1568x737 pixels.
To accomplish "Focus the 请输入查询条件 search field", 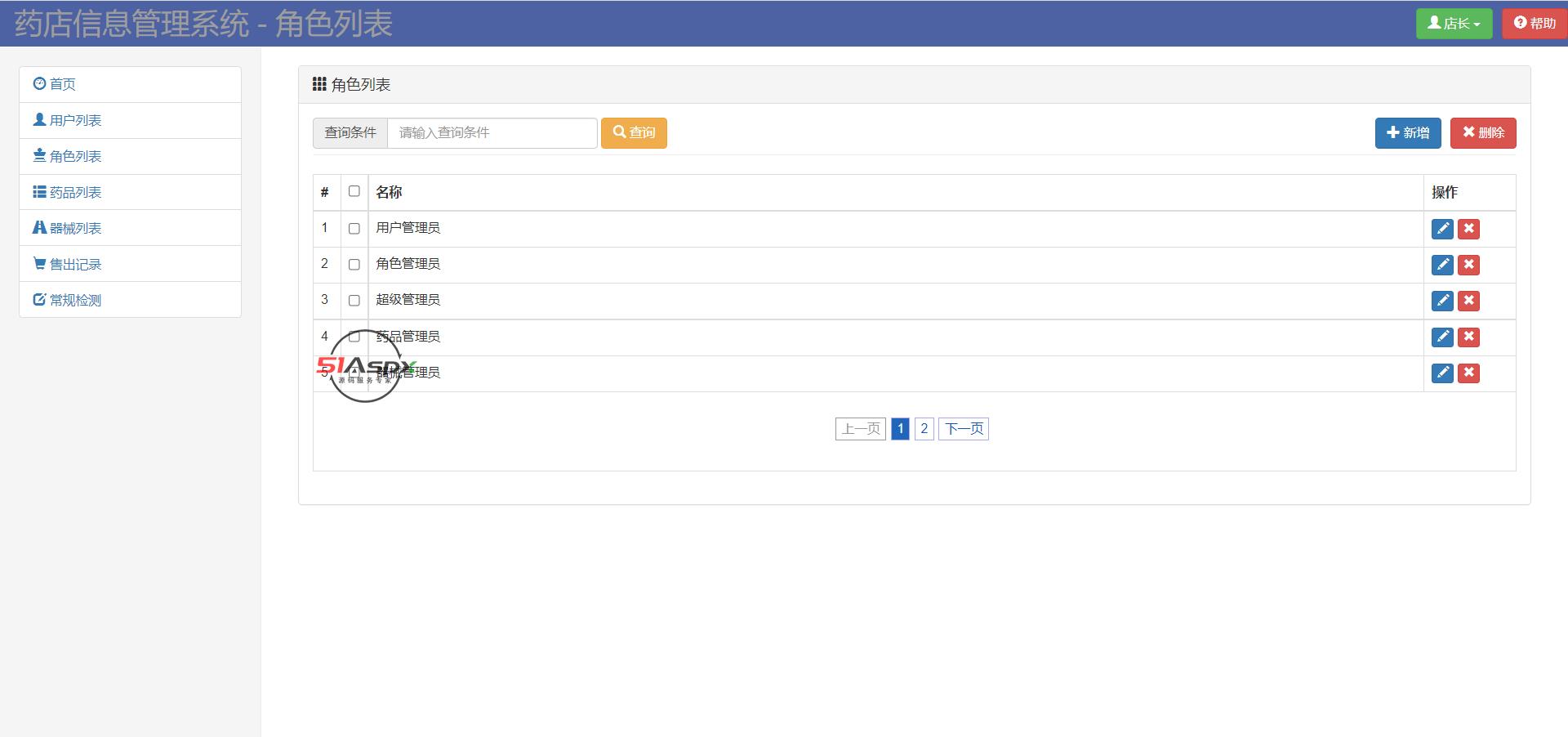I will pos(492,133).
